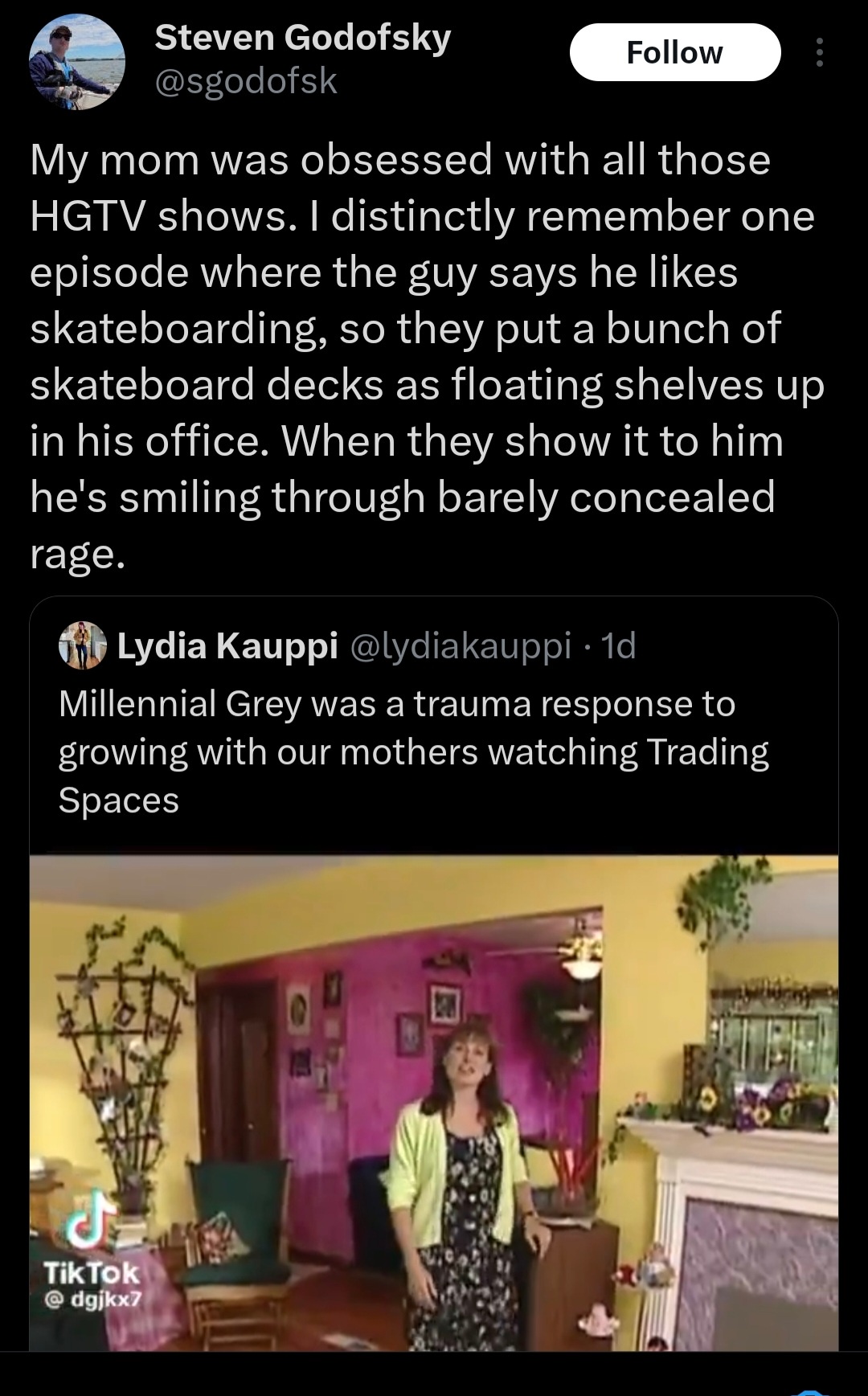The width and height of the screenshot is (868, 1396).
Task: Tap the @lydiakauppi handle
Action: point(461,645)
